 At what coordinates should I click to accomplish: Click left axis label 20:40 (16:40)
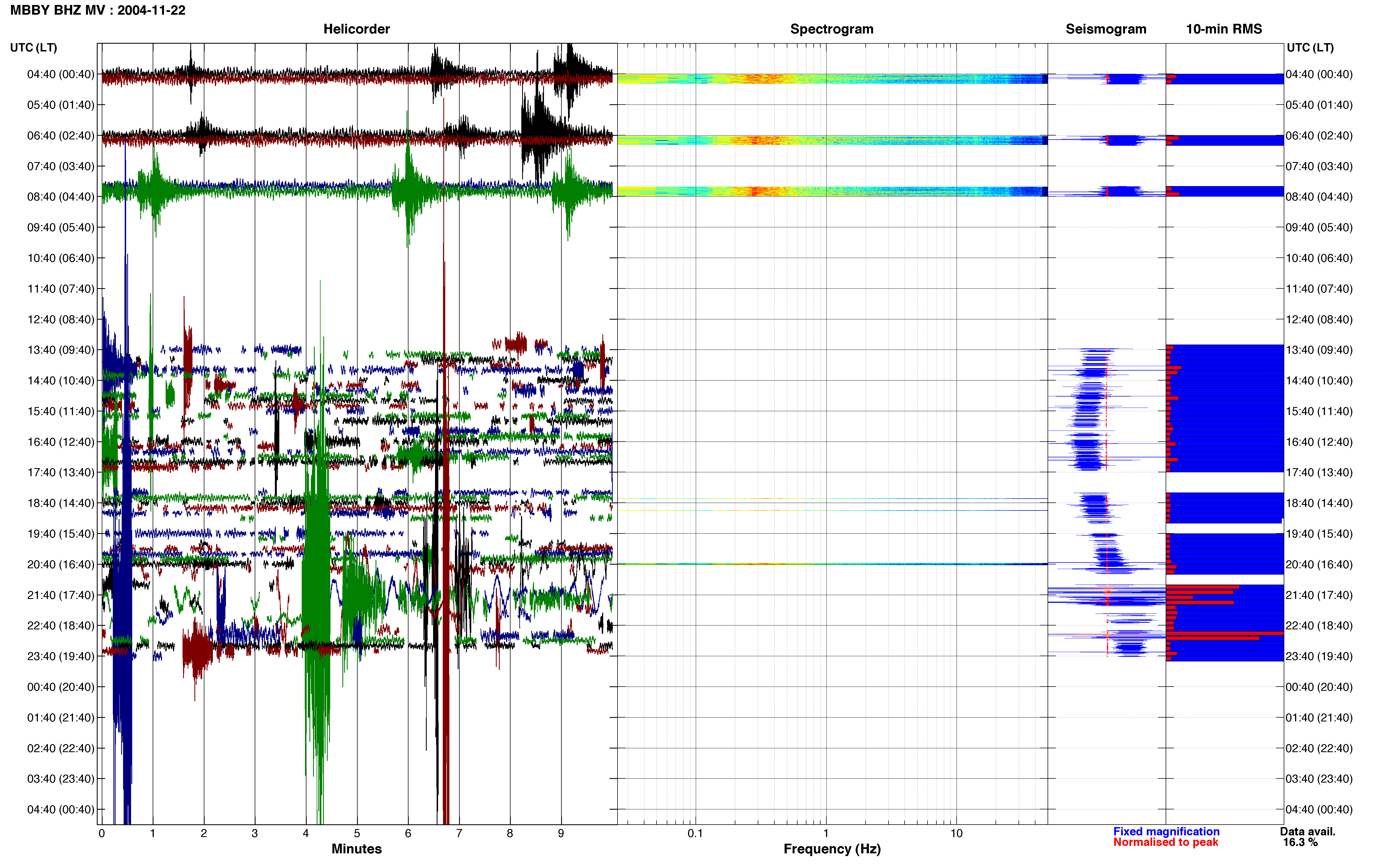coord(61,564)
